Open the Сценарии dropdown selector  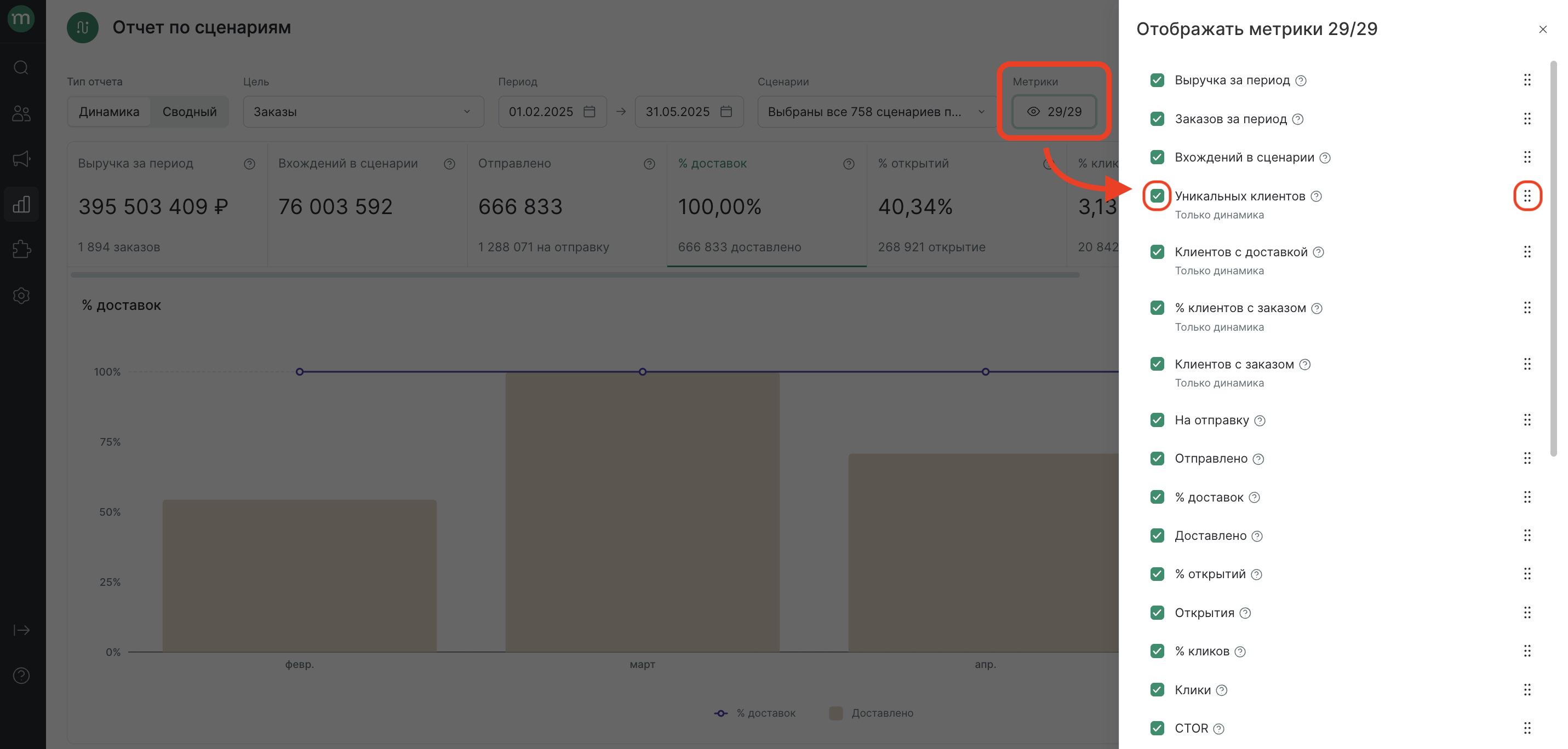[x=877, y=111]
